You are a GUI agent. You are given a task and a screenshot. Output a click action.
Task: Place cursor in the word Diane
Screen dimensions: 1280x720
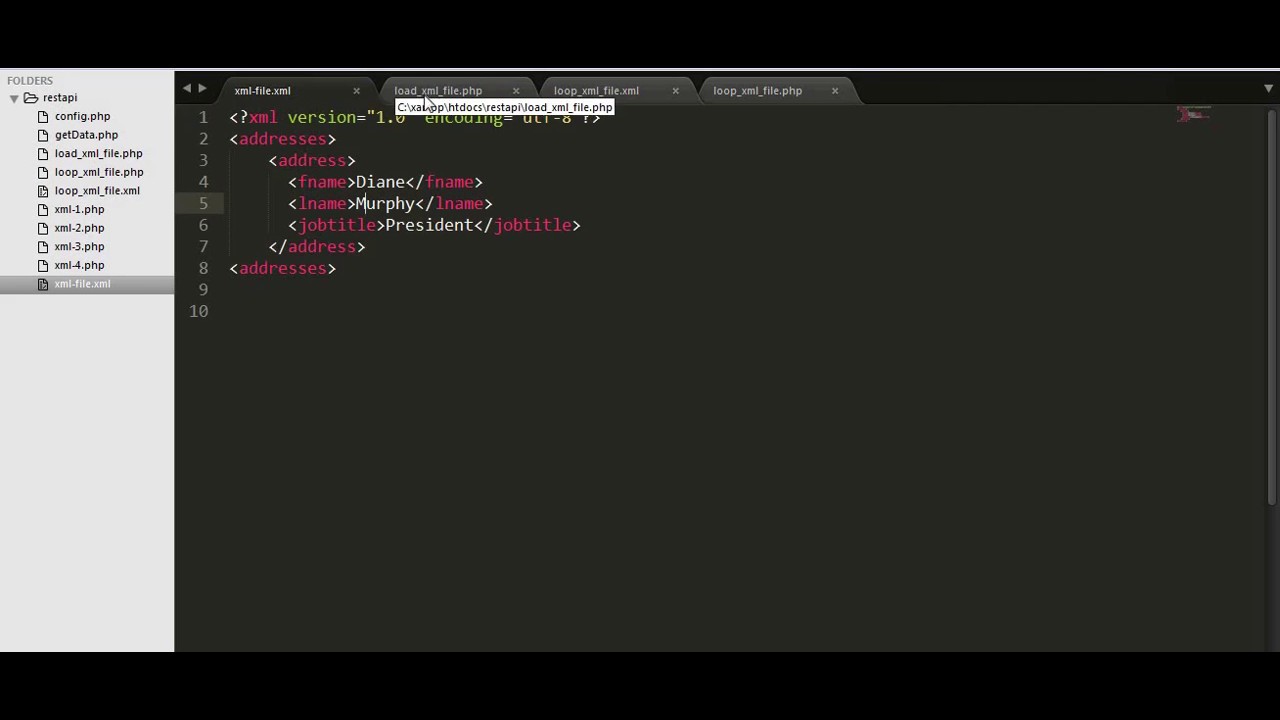380,182
